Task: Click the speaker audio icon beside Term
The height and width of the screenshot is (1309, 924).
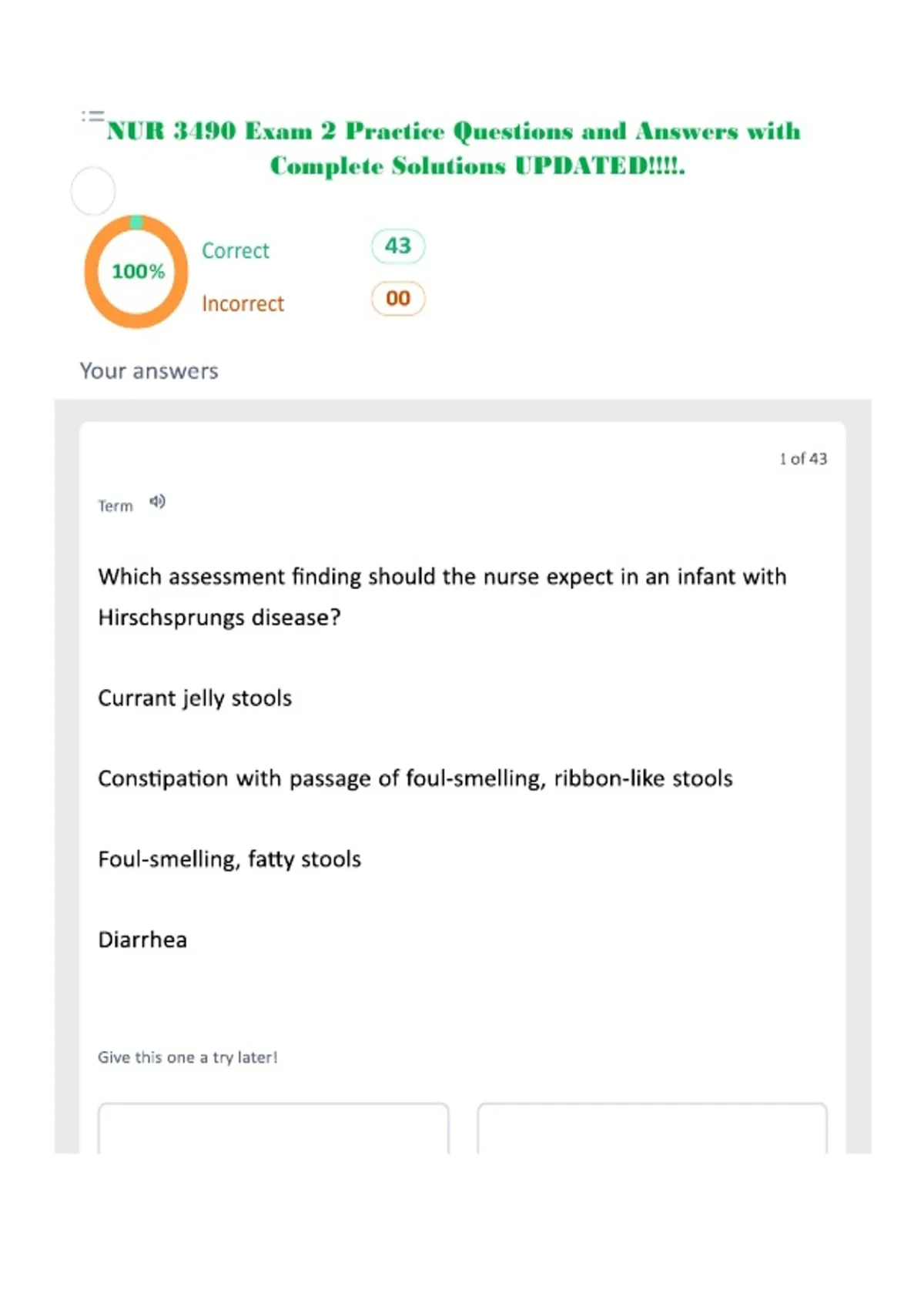Action: tap(157, 502)
